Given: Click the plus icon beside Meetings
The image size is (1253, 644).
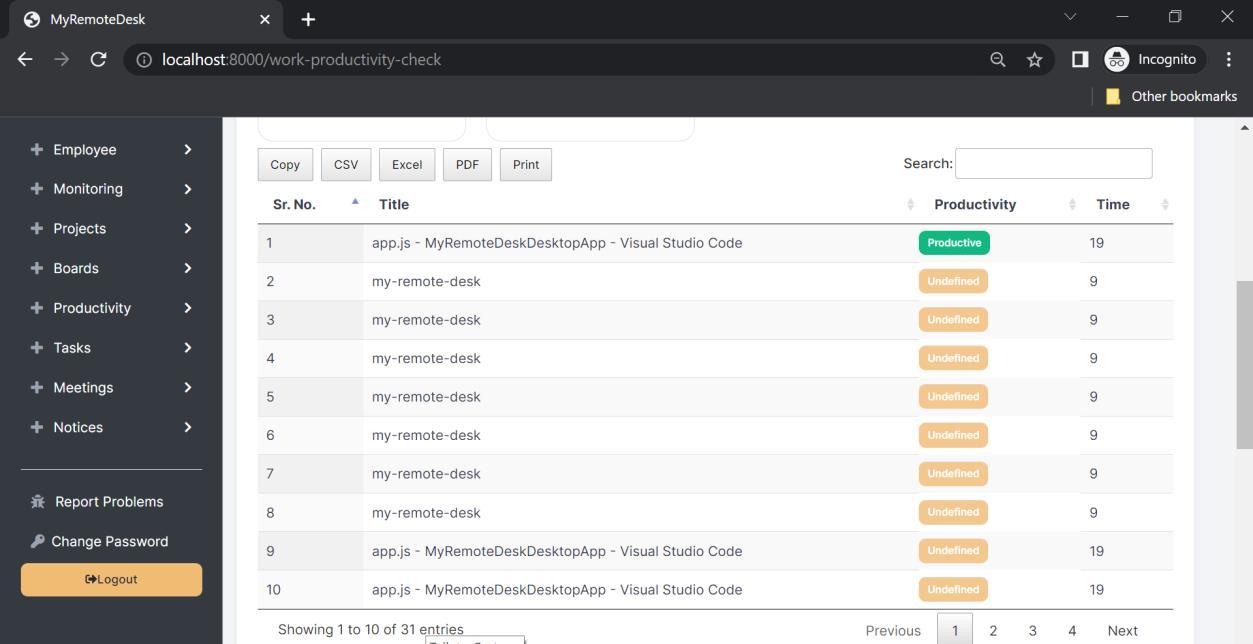Looking at the screenshot, I should [37, 388].
